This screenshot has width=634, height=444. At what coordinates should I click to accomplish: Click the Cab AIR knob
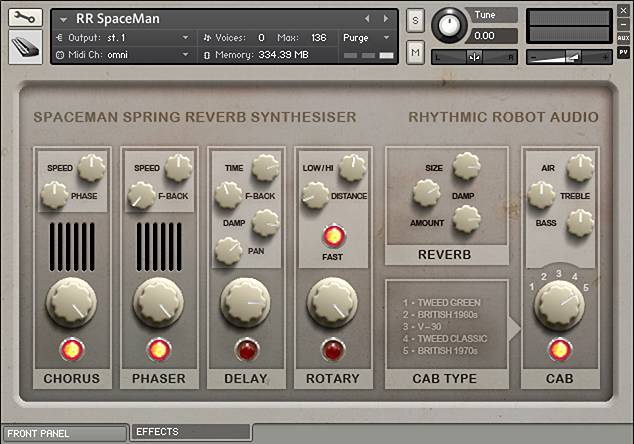580,168
